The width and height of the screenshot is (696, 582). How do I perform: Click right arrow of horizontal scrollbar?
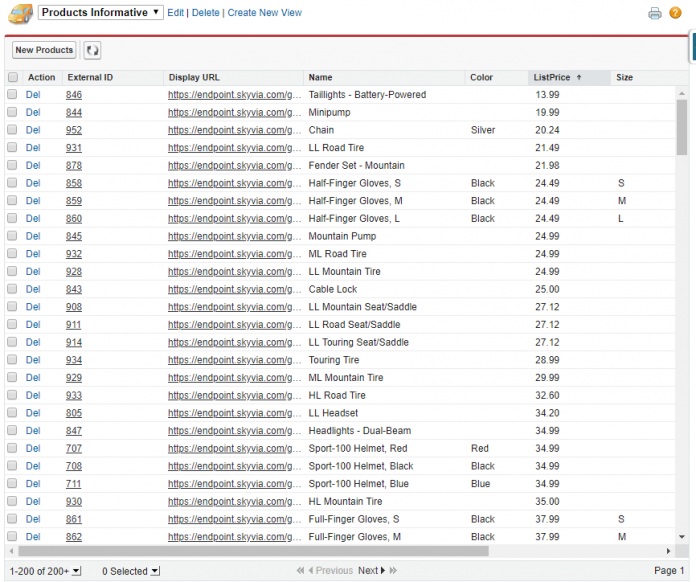(x=669, y=551)
